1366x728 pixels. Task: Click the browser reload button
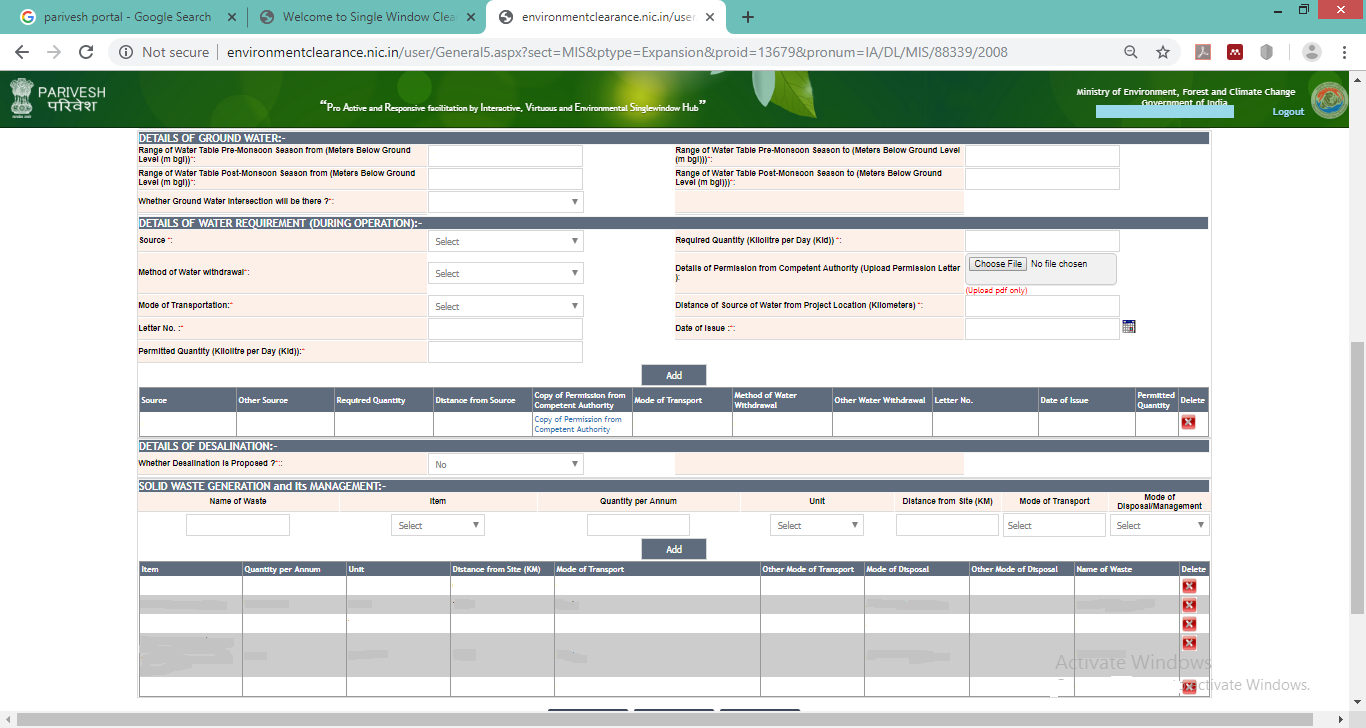[x=86, y=52]
